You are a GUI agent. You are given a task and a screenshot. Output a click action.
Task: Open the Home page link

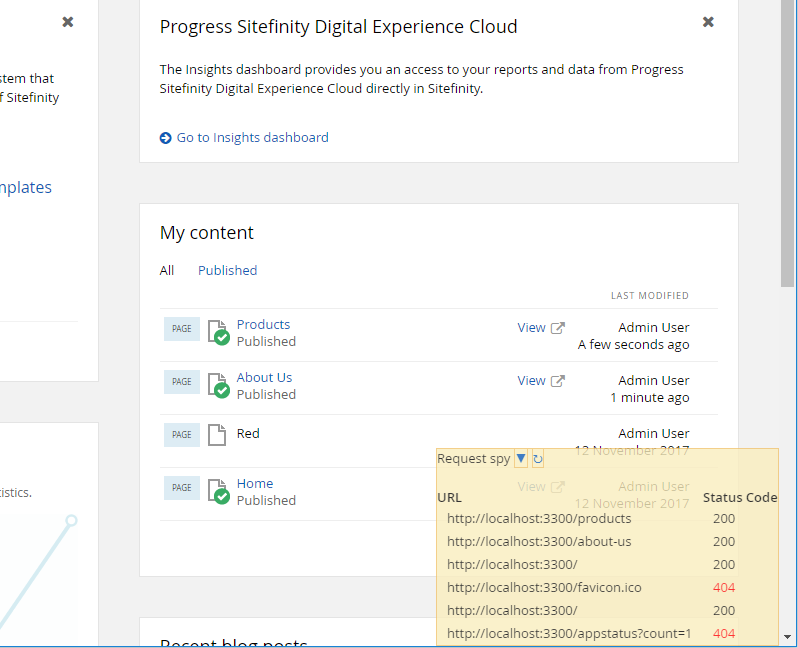255,483
